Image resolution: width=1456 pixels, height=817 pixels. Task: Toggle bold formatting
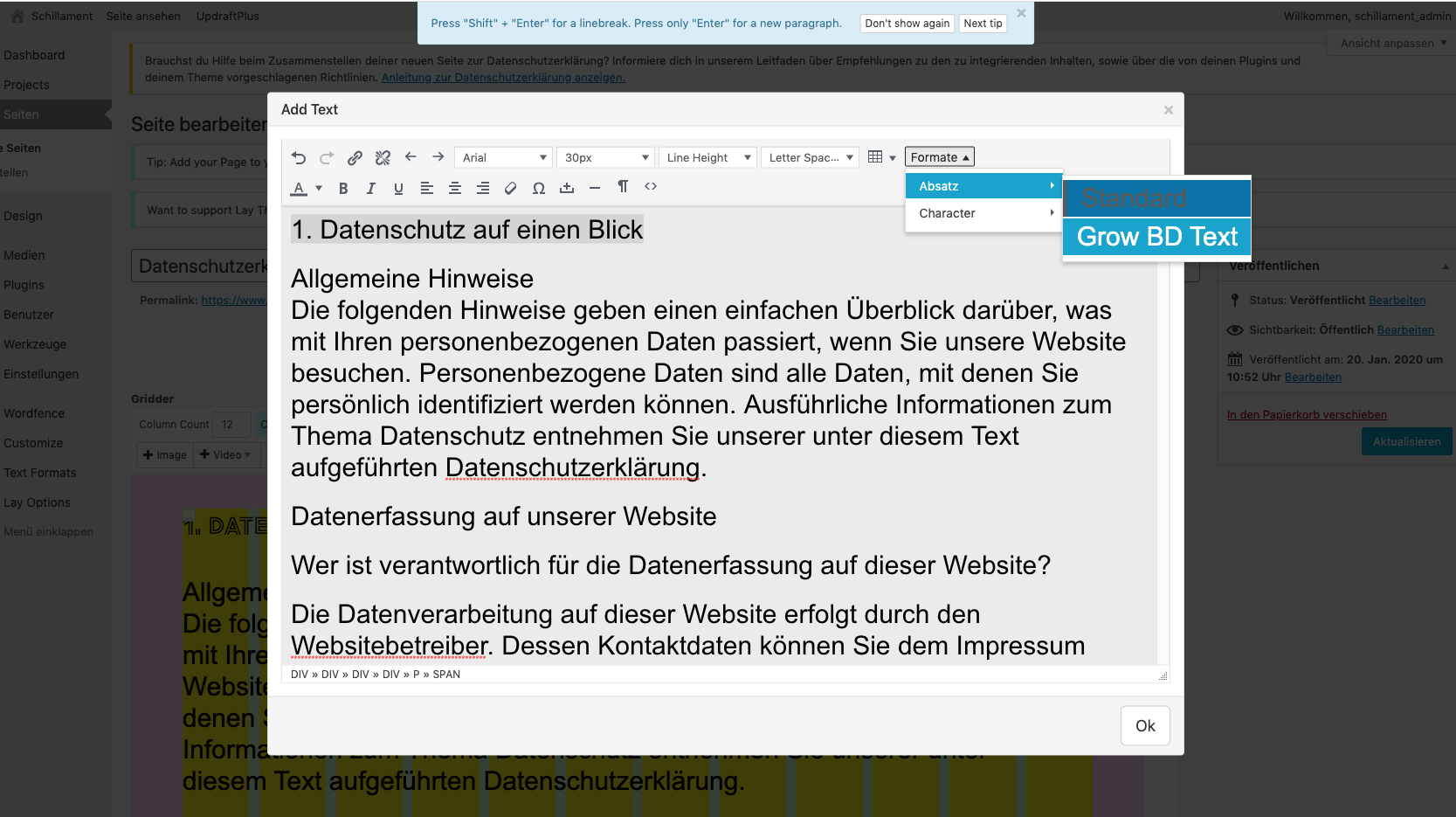[x=343, y=187]
